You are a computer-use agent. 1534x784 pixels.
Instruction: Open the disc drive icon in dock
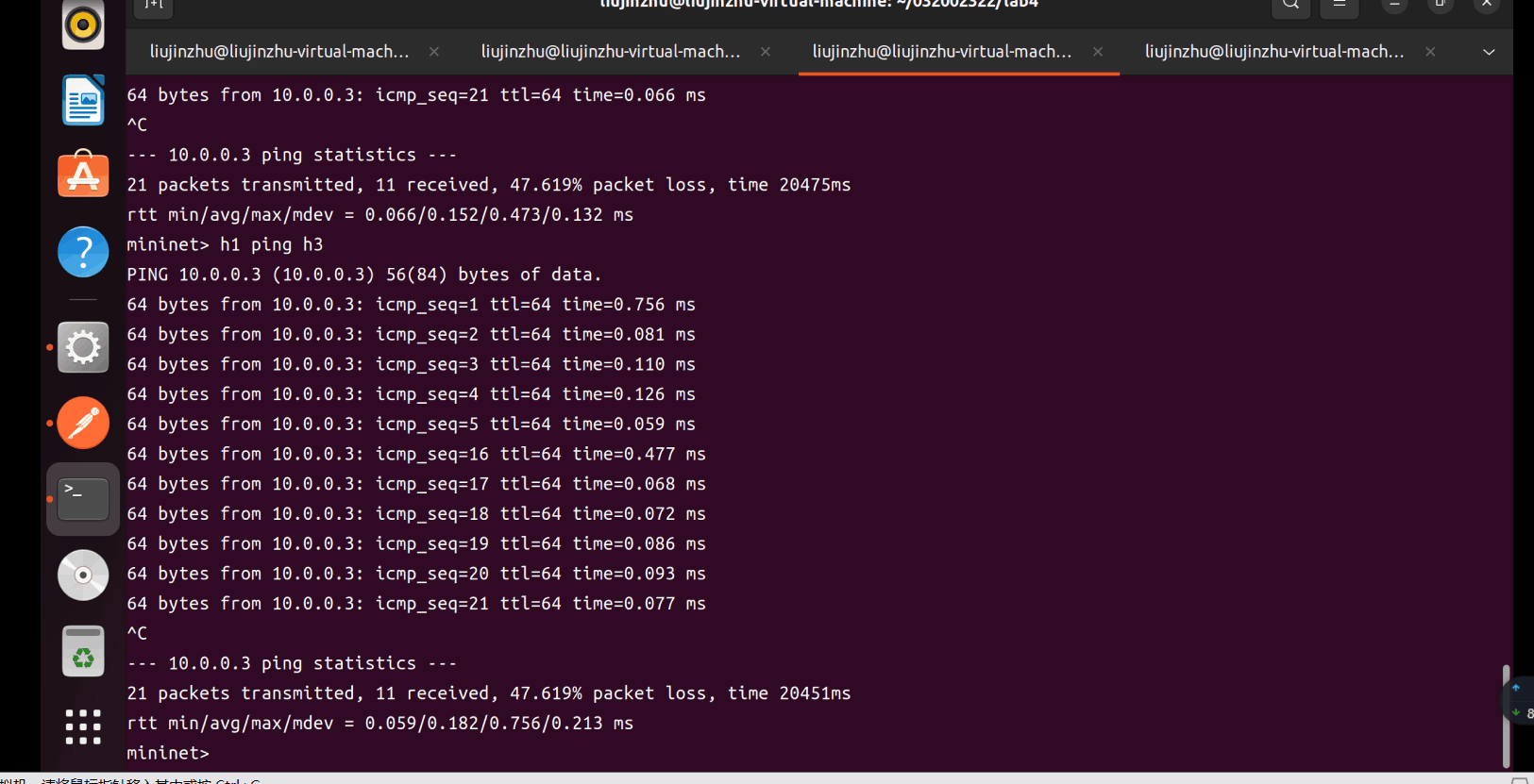click(83, 575)
